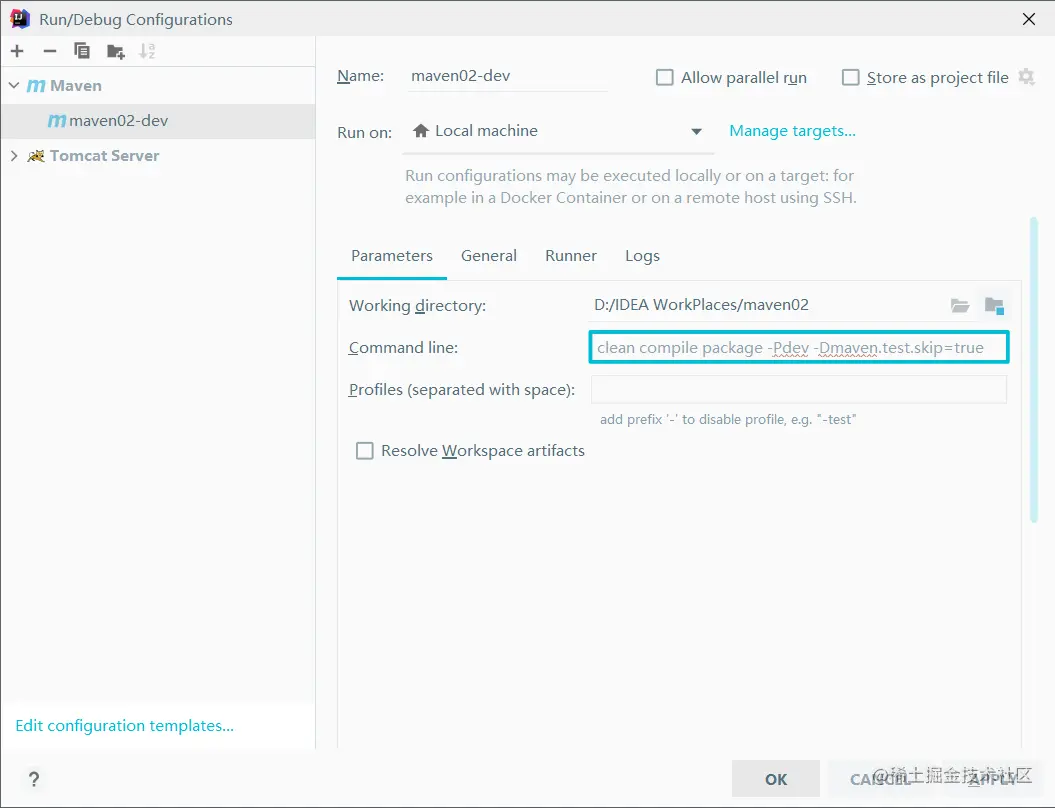Select the Maven tree node label

coord(76,86)
